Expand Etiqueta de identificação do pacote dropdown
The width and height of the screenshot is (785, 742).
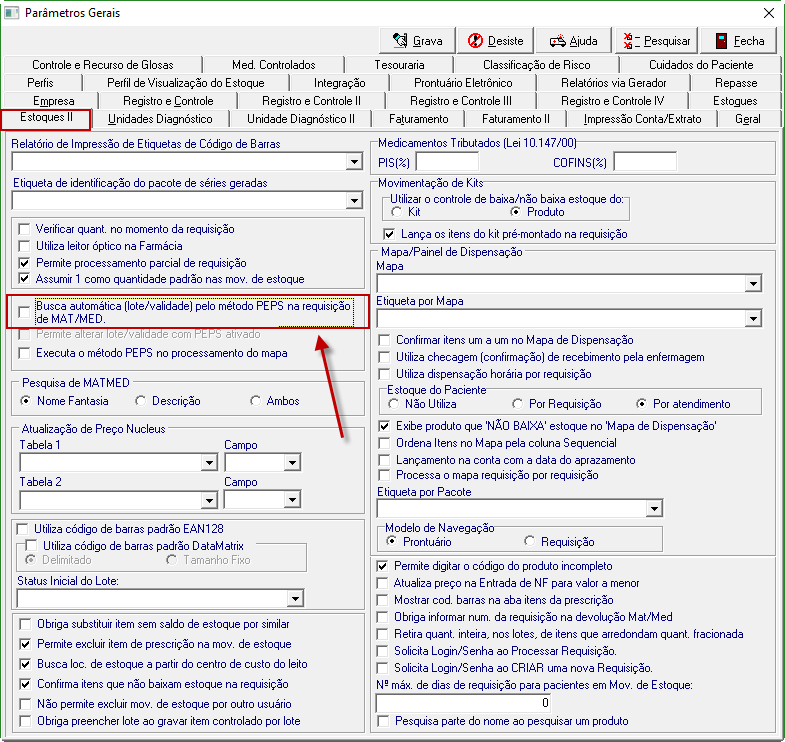point(354,201)
